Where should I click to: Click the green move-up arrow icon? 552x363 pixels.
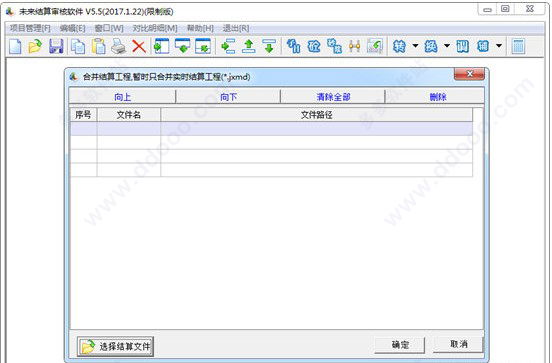pyautogui.click(x=249, y=46)
